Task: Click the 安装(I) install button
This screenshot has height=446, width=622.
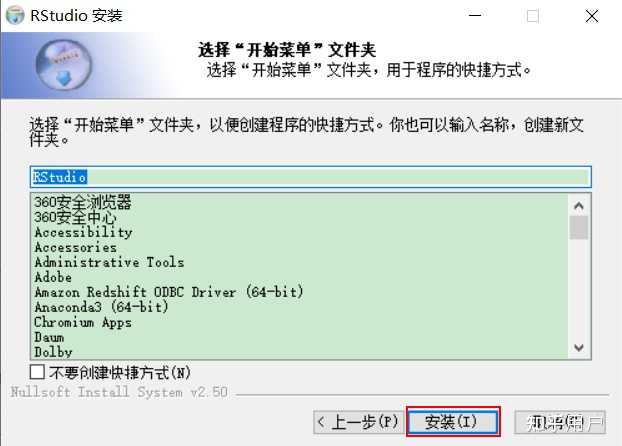Action: click(x=453, y=422)
